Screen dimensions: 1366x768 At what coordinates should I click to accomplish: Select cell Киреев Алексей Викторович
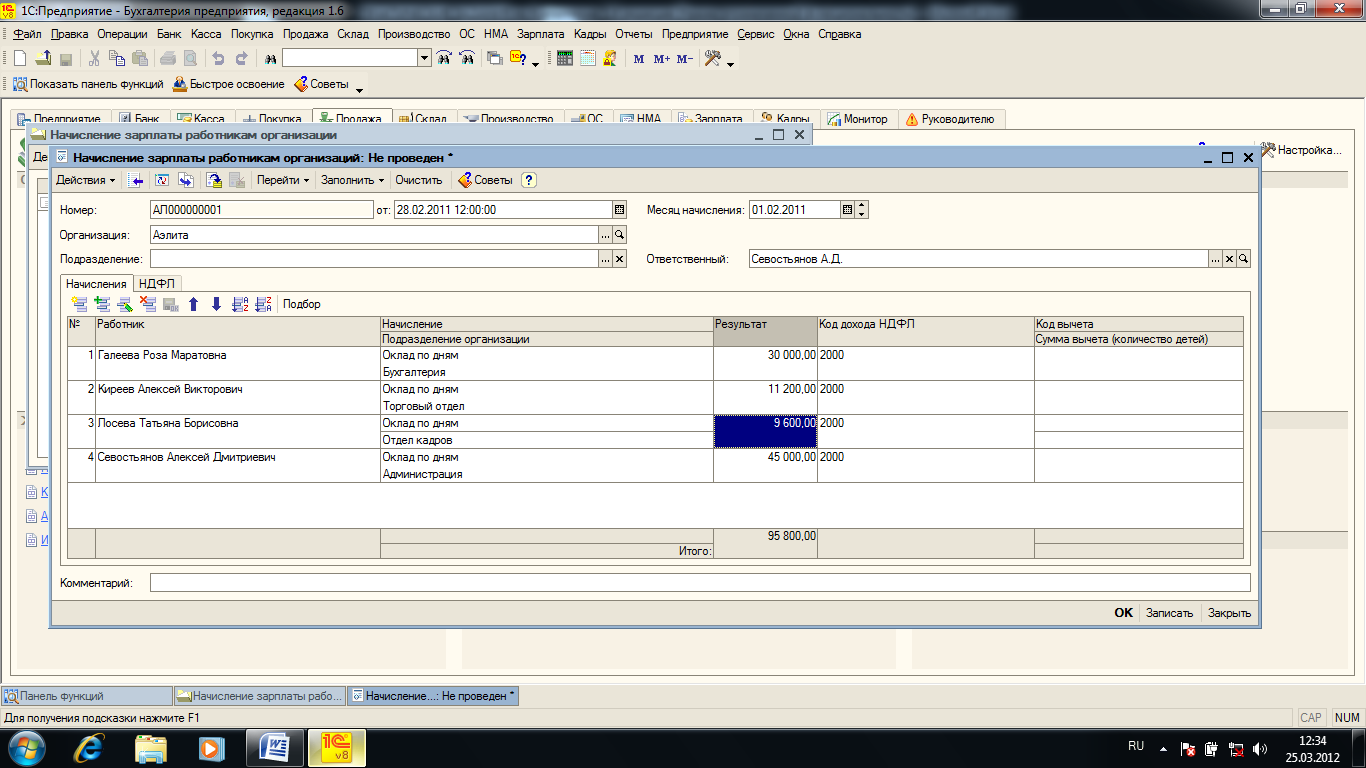coord(238,397)
